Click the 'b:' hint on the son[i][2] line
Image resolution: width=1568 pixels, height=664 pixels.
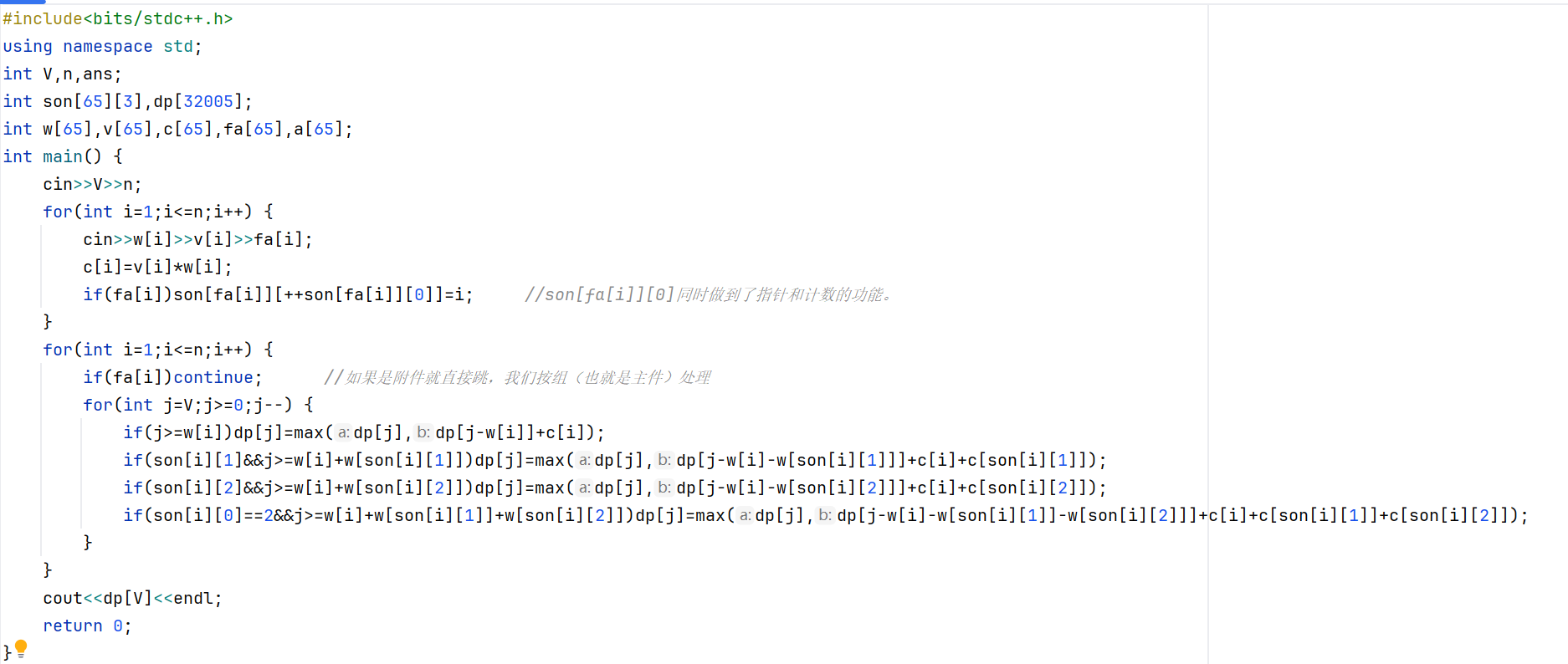(665, 488)
